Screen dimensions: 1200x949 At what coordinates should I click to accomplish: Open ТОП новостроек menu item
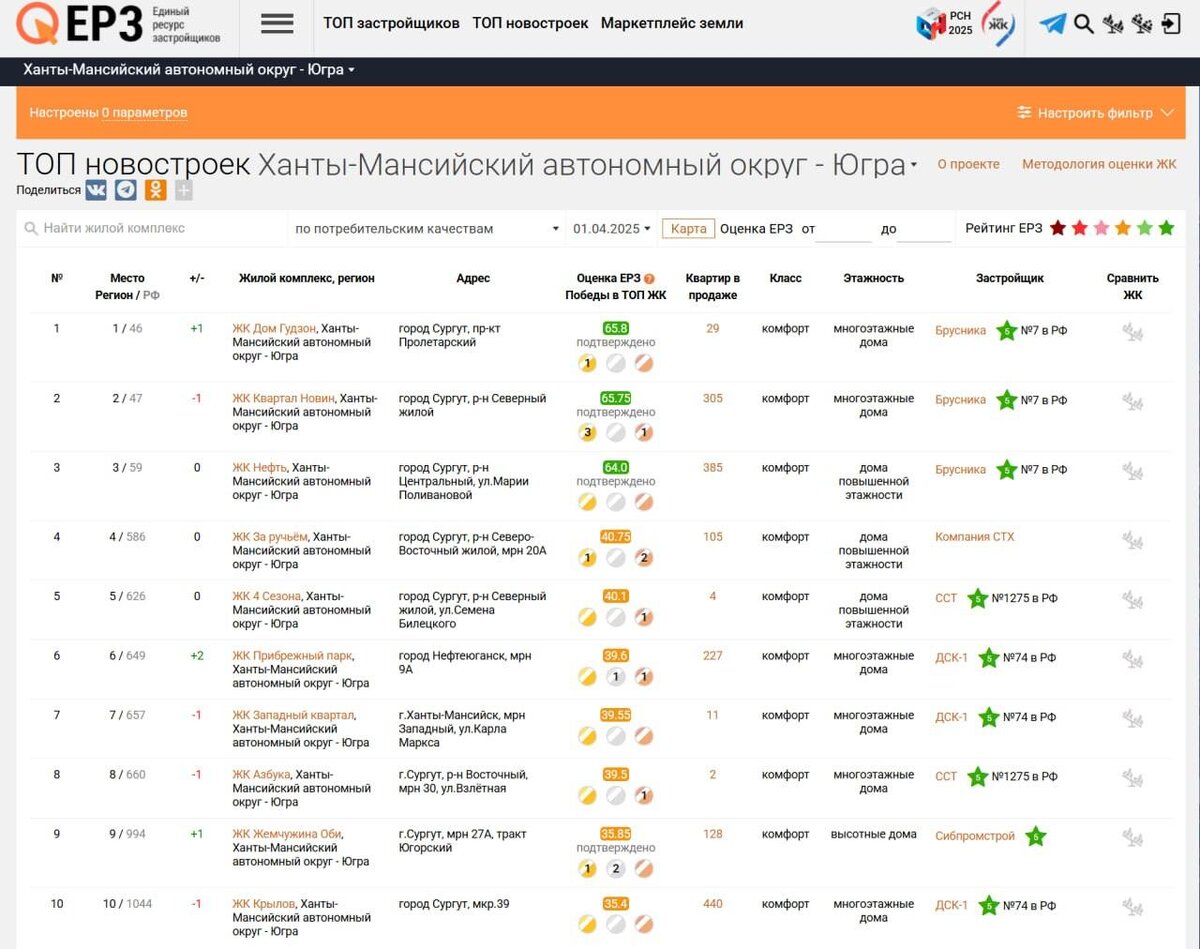pyautogui.click(x=530, y=23)
